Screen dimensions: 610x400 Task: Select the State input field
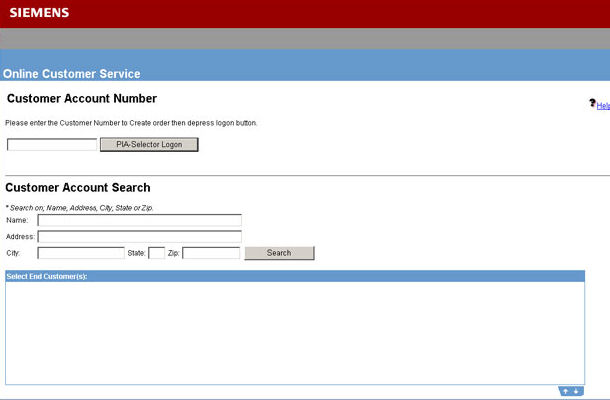click(156, 253)
